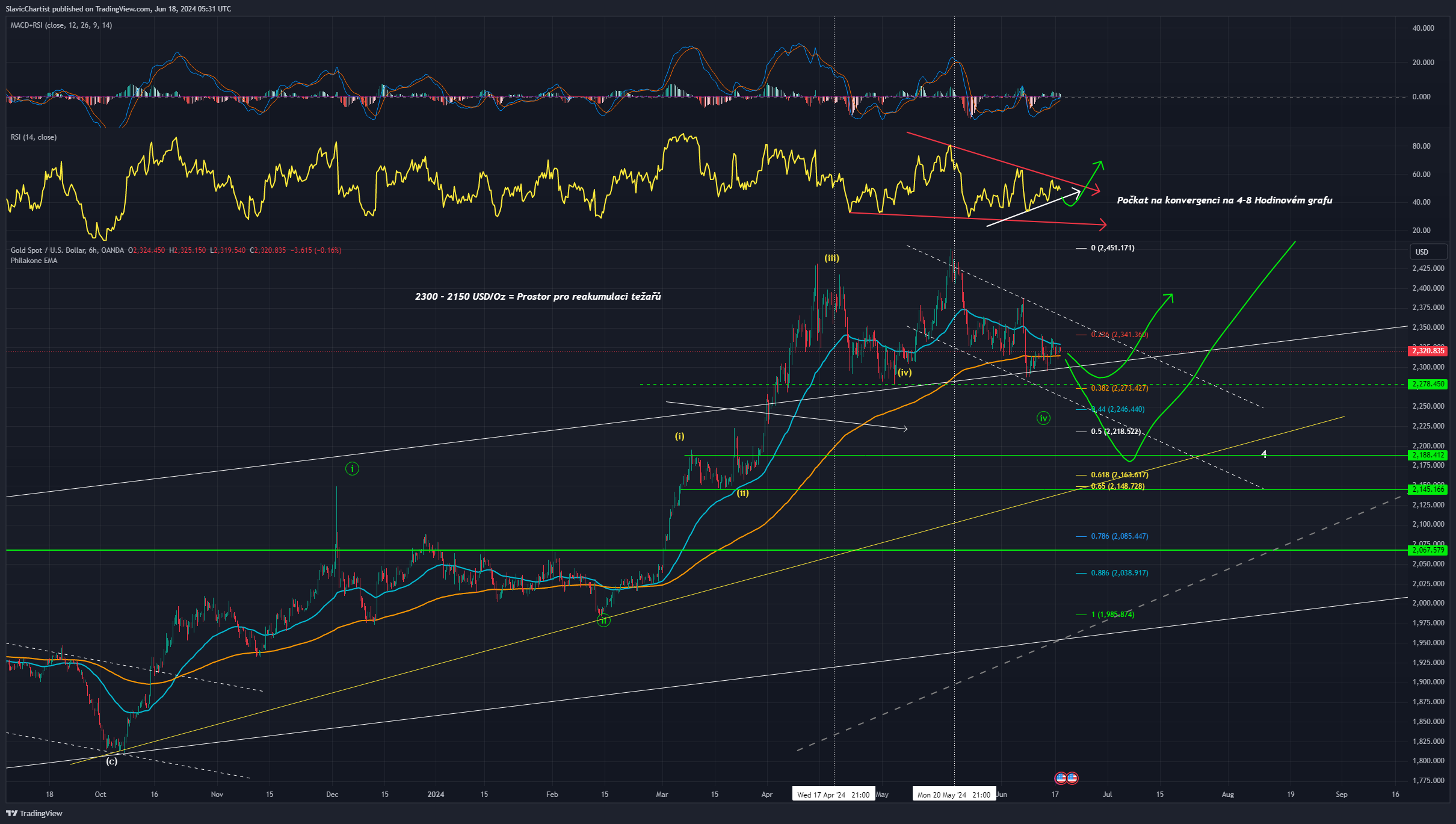Viewport: 1456px width, 824px height.
Task: Click the MACD axis value 40.000
Action: [x=1423, y=28]
